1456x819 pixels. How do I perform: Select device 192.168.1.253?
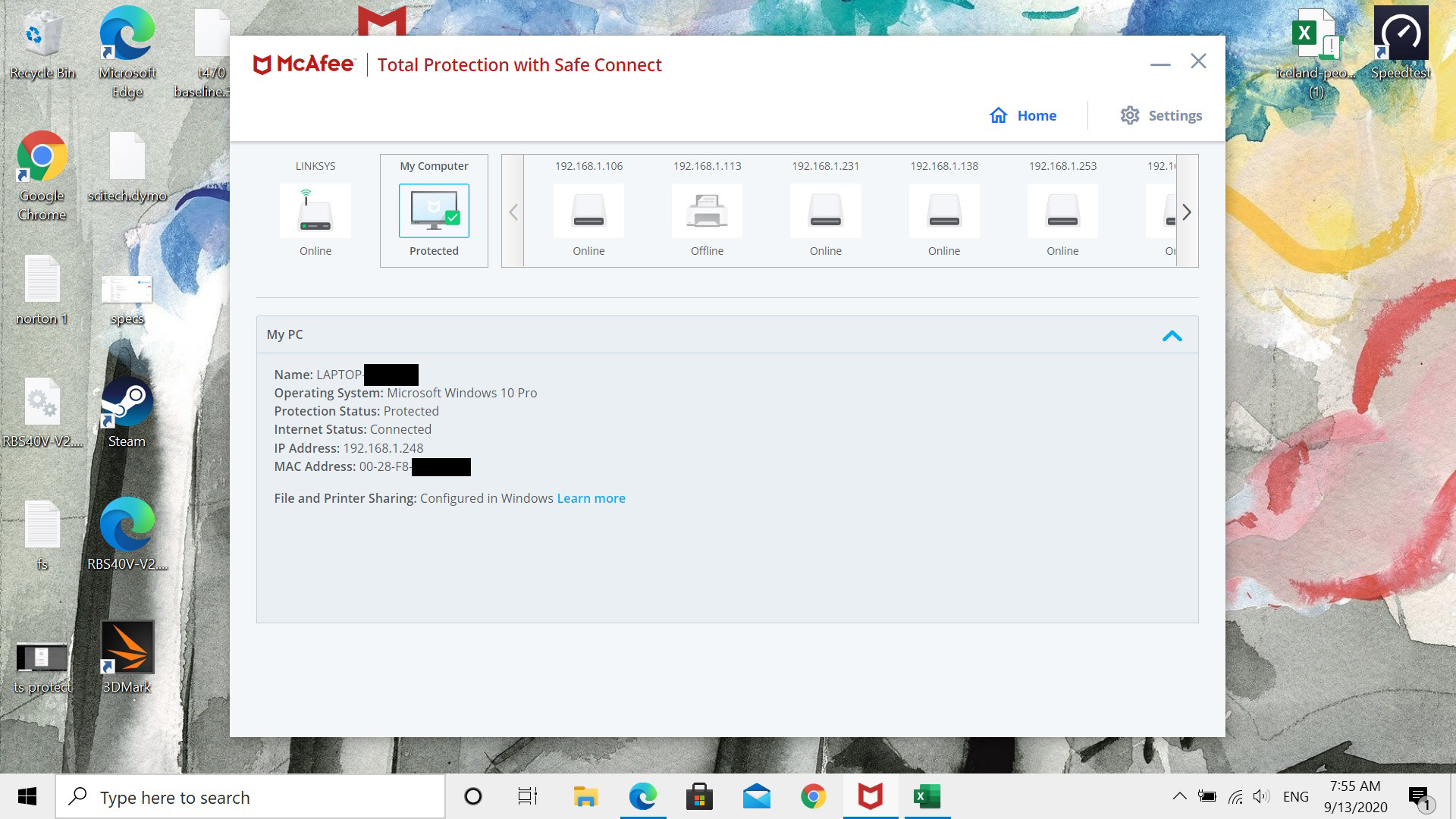(x=1062, y=211)
